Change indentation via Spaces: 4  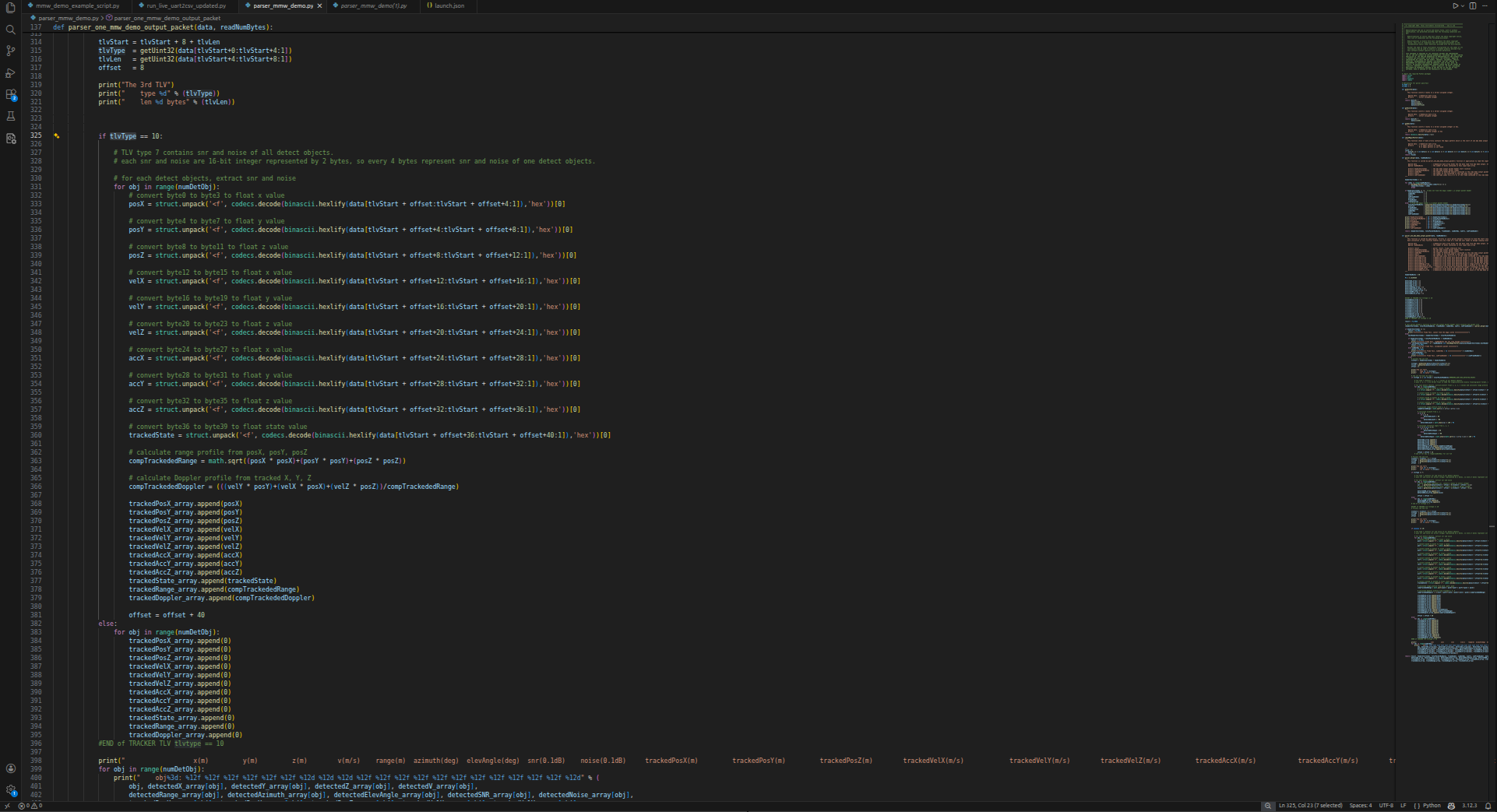[x=1361, y=806]
